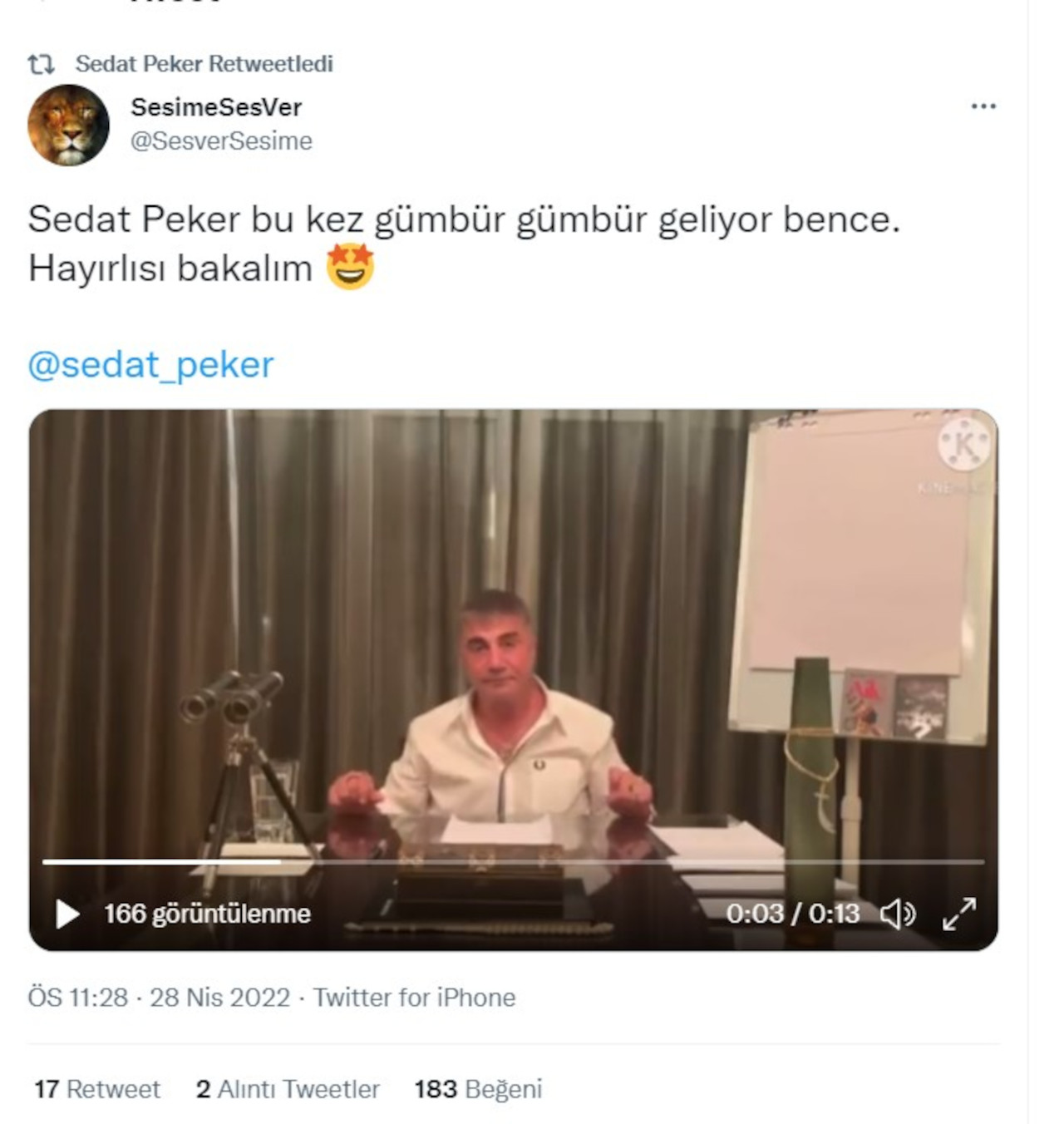The image size is (1064, 1124).
Task: View the 17 Retweet list
Action: (97, 1089)
